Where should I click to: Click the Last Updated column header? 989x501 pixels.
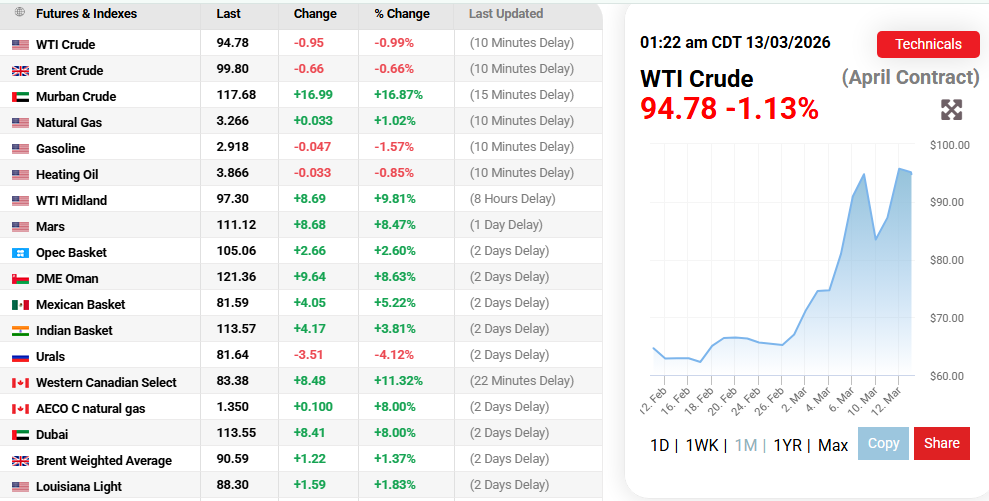[506, 13]
